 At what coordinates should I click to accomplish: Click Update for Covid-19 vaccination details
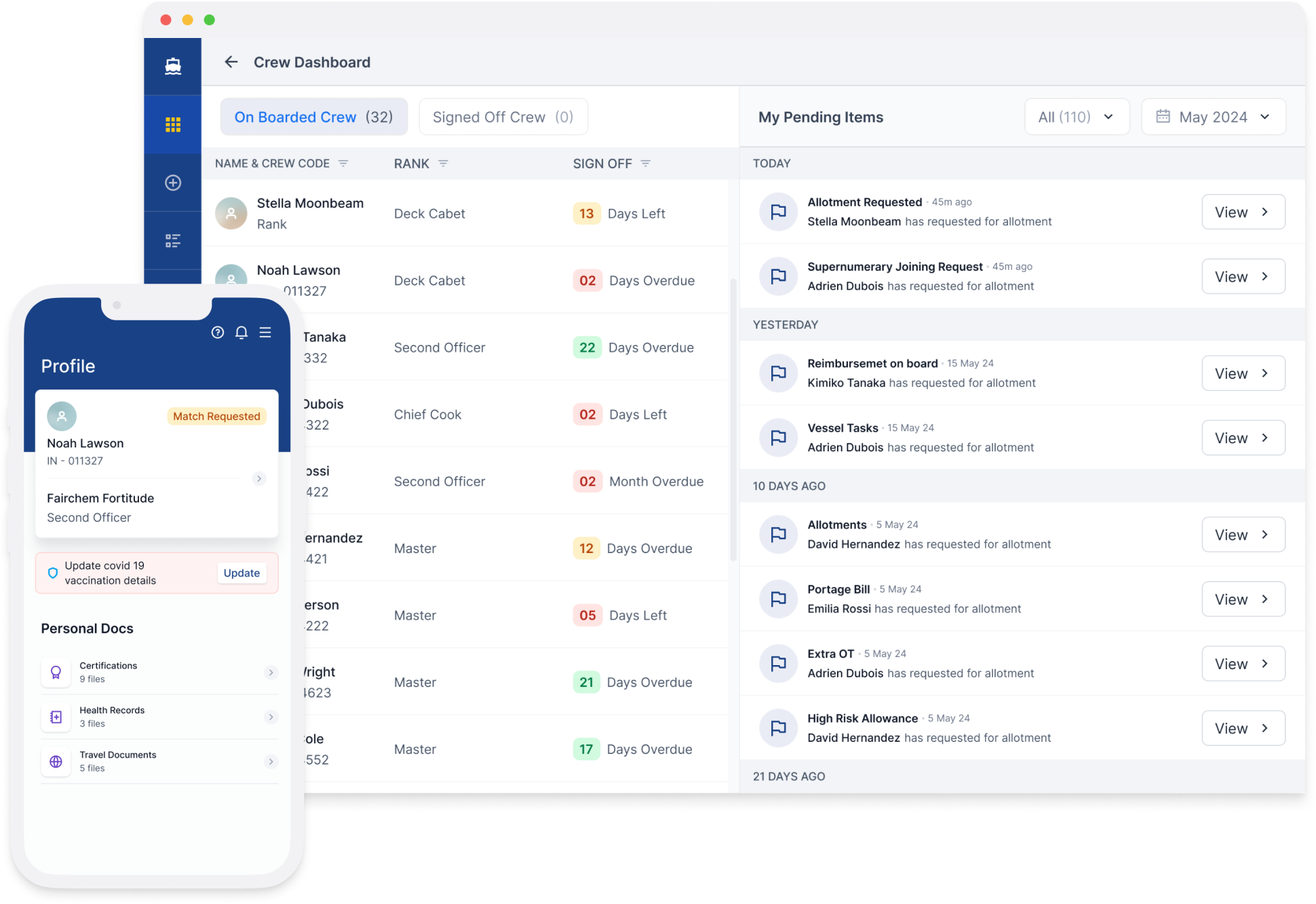coord(242,573)
